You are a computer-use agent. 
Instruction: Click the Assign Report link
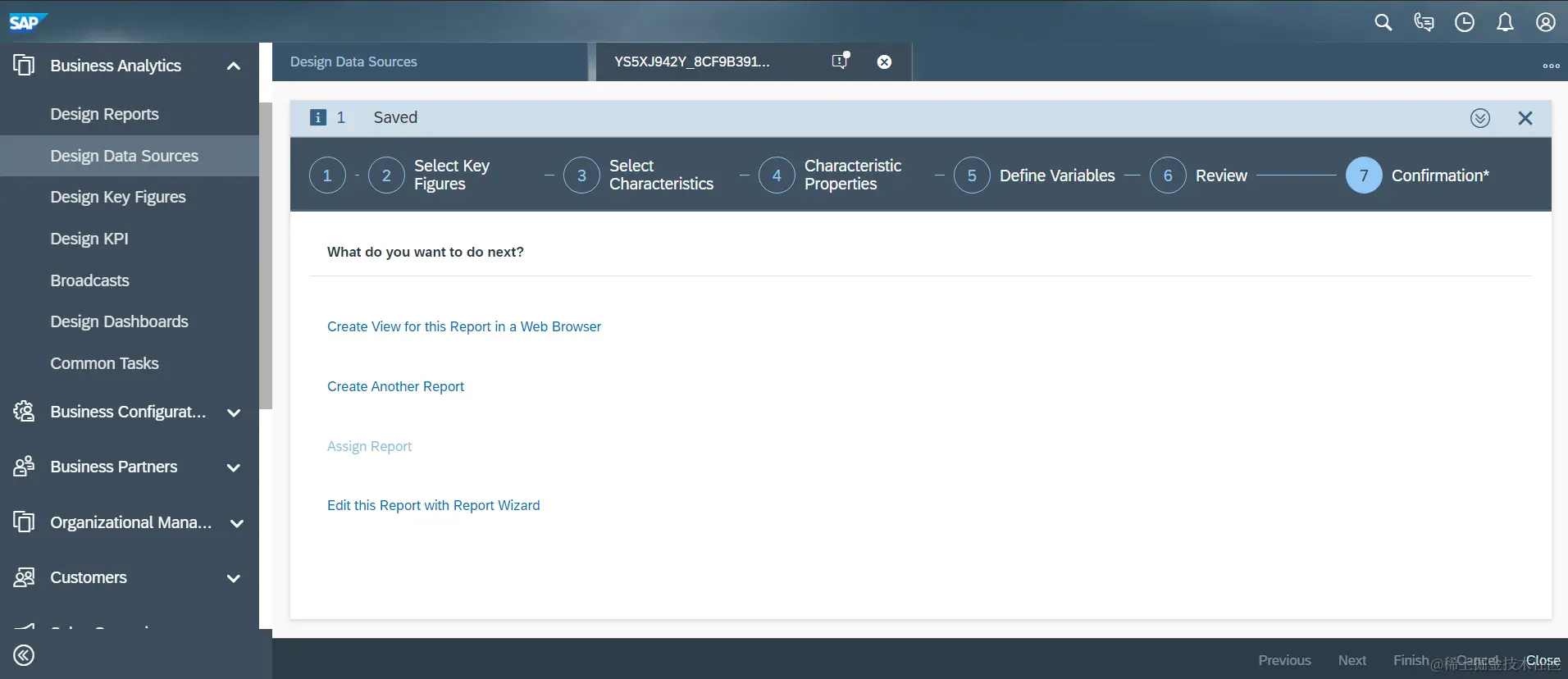point(369,446)
